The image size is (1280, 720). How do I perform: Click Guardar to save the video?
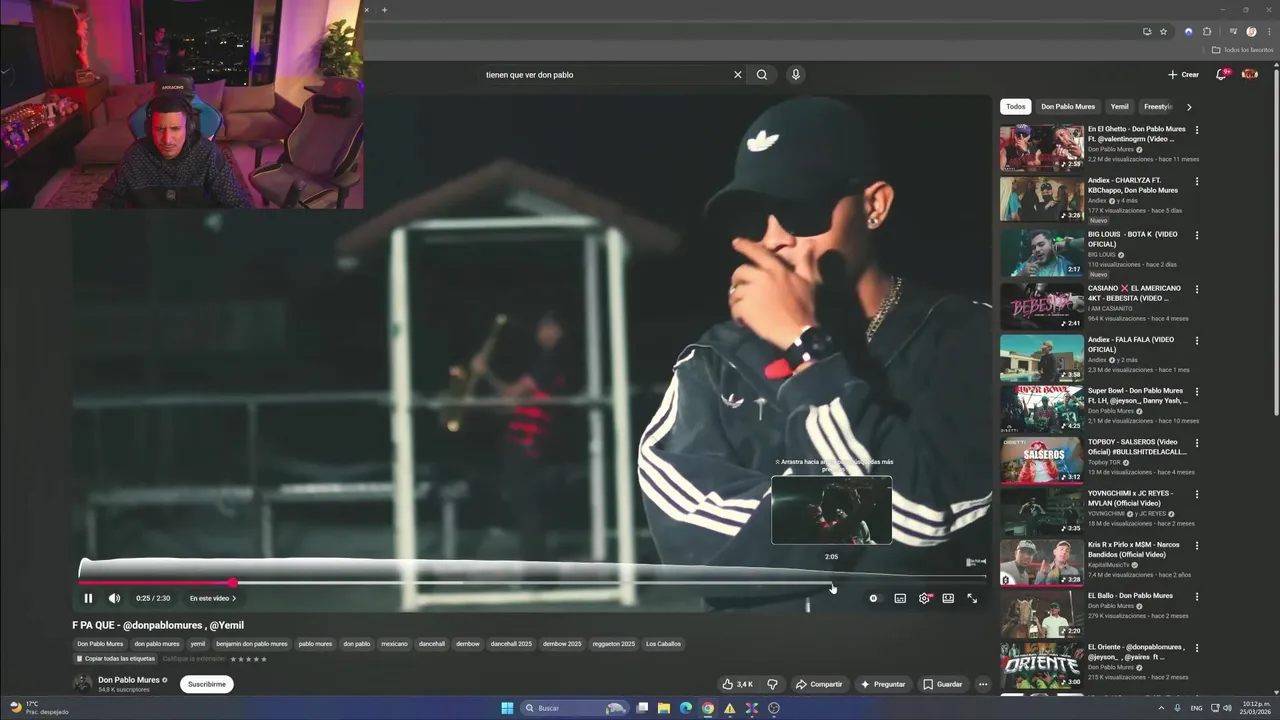[942, 684]
